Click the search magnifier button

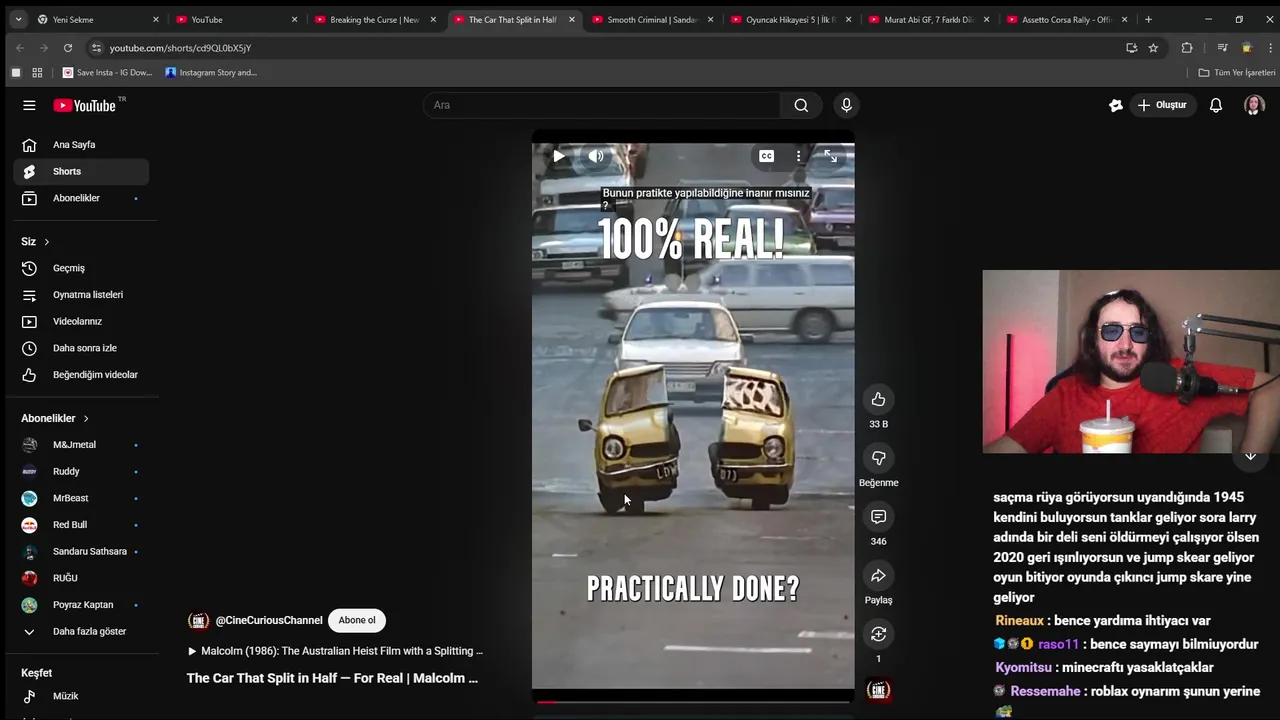point(801,105)
